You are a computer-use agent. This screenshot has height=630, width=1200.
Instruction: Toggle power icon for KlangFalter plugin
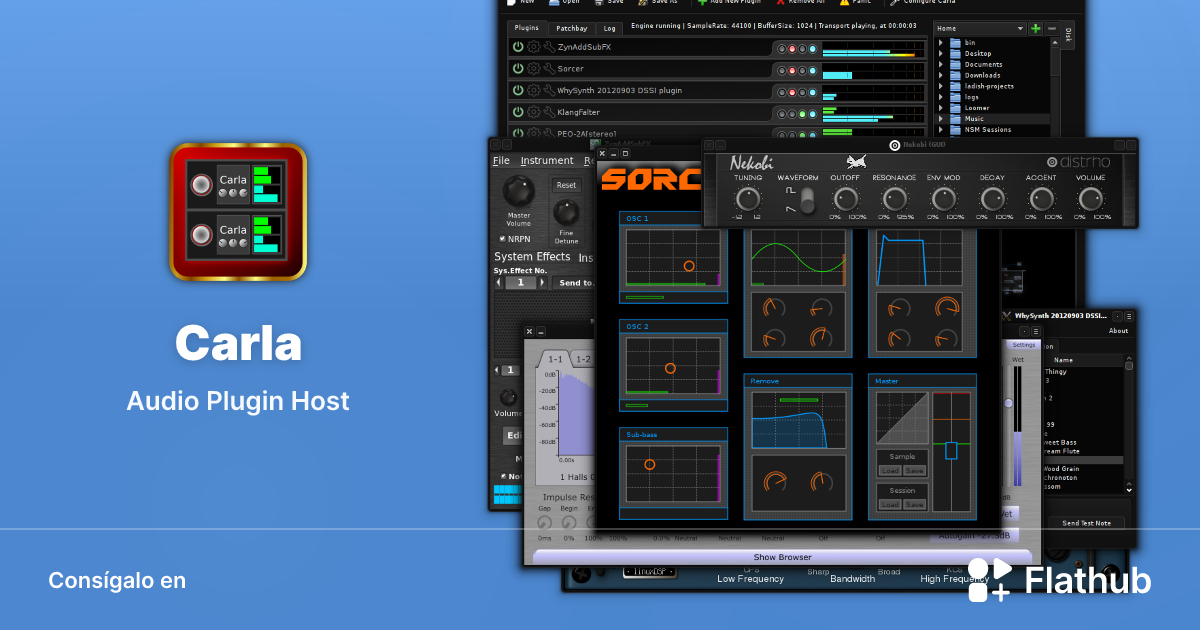coord(518,113)
